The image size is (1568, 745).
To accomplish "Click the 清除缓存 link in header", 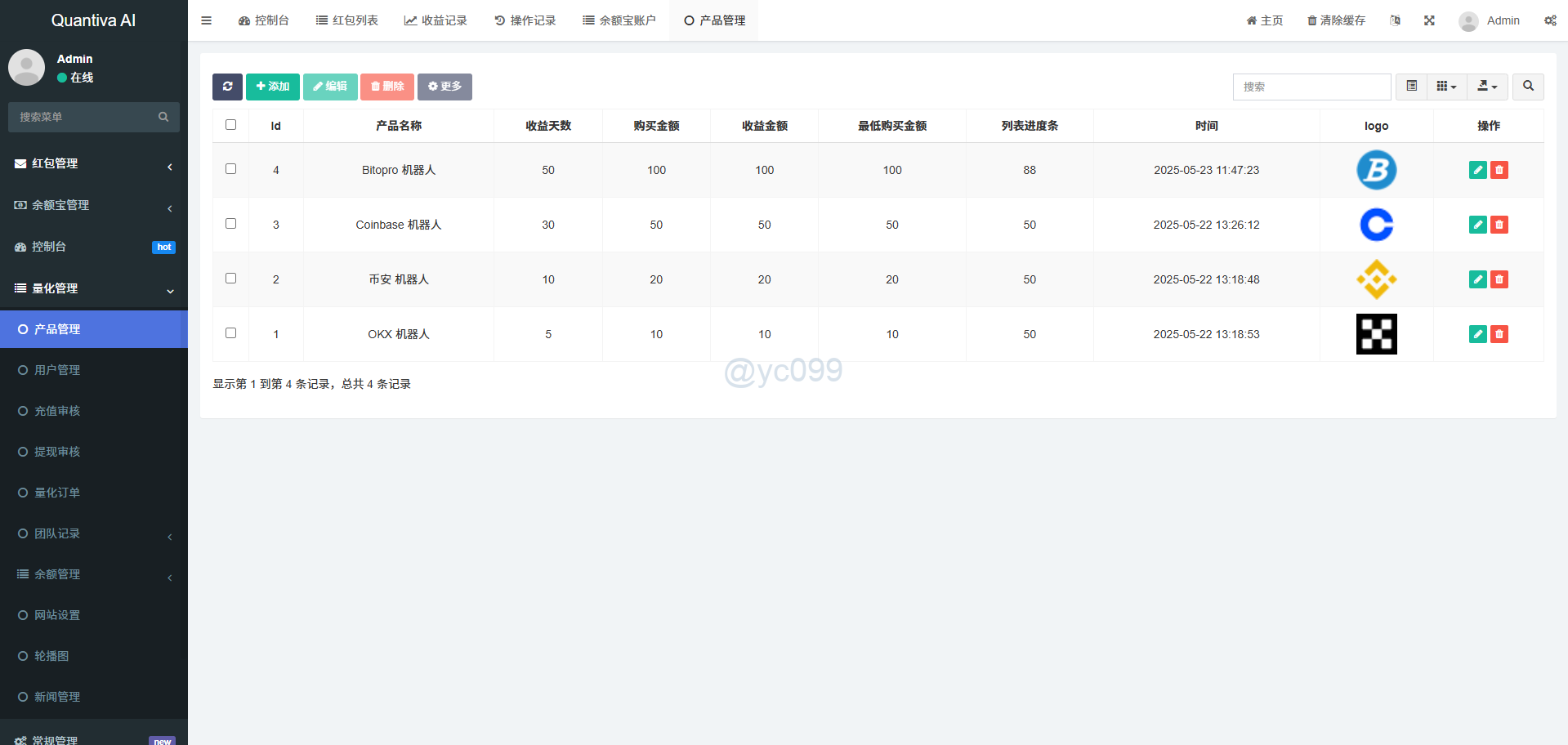I will pyautogui.click(x=1336, y=20).
